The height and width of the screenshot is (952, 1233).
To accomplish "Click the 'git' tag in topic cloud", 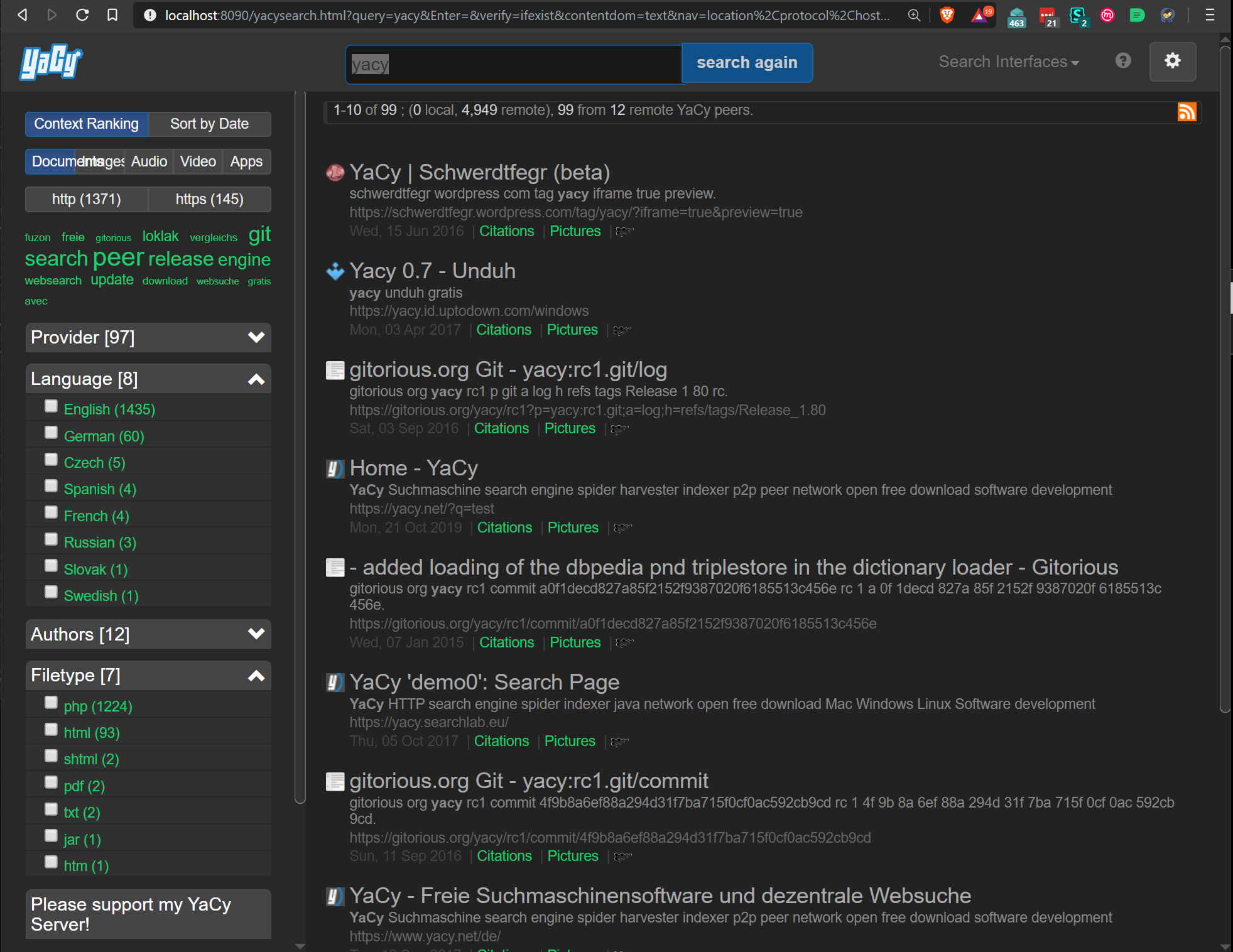I will click(259, 234).
